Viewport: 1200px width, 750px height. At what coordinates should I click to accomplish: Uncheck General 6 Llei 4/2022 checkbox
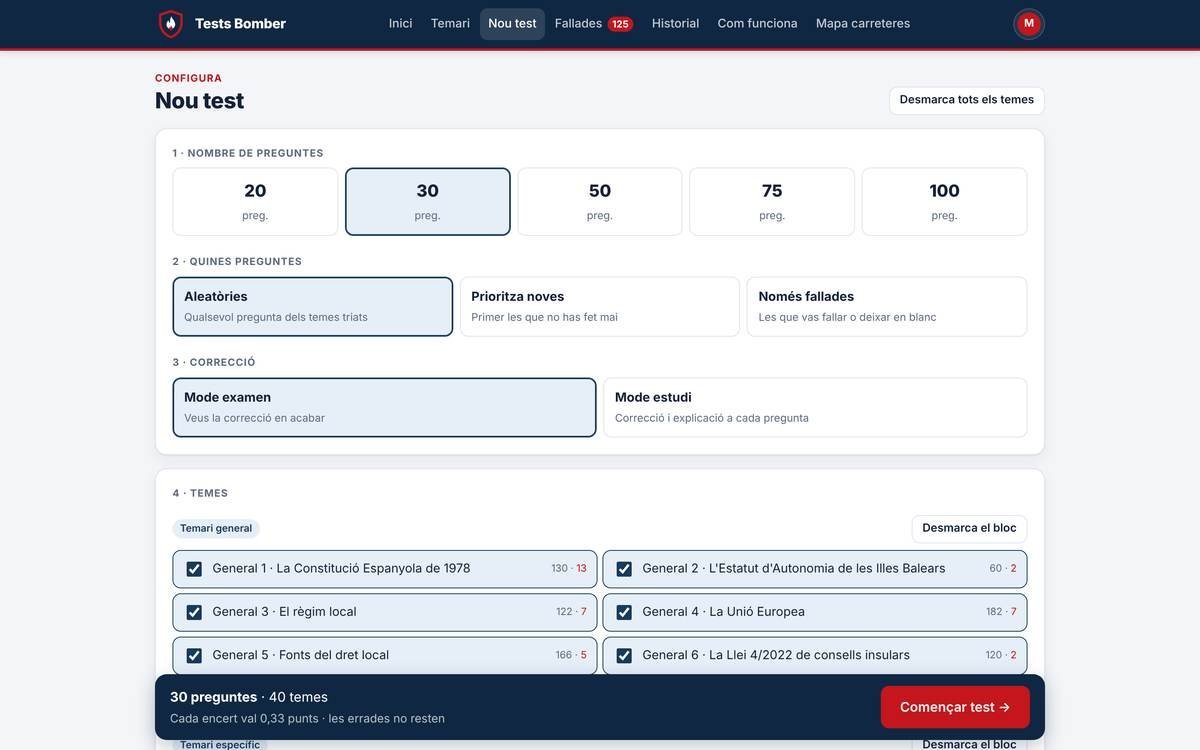pyautogui.click(x=624, y=656)
